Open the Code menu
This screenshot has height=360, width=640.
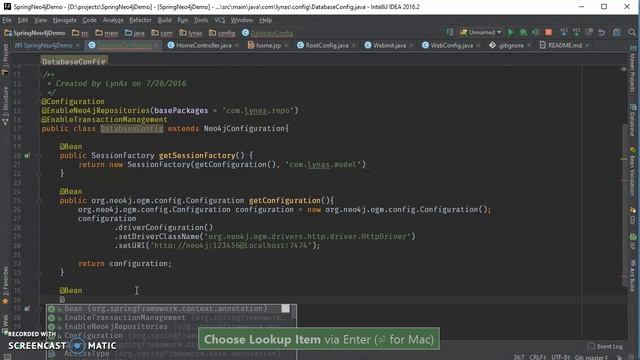pos(89,20)
